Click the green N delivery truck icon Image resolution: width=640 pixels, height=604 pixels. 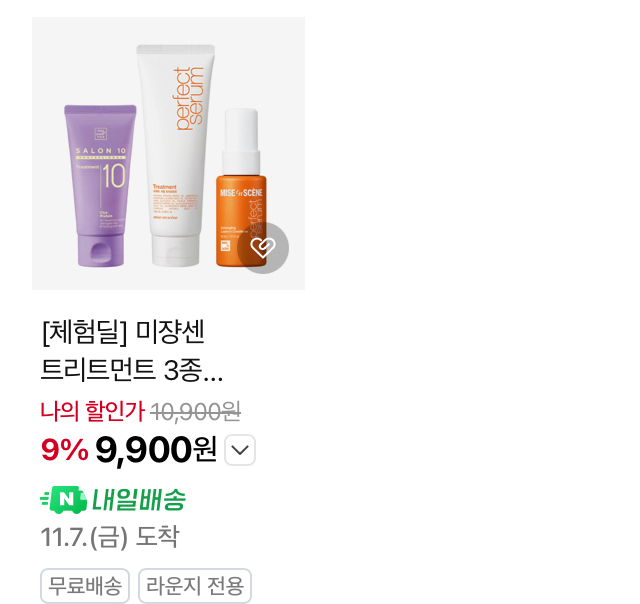point(64,500)
